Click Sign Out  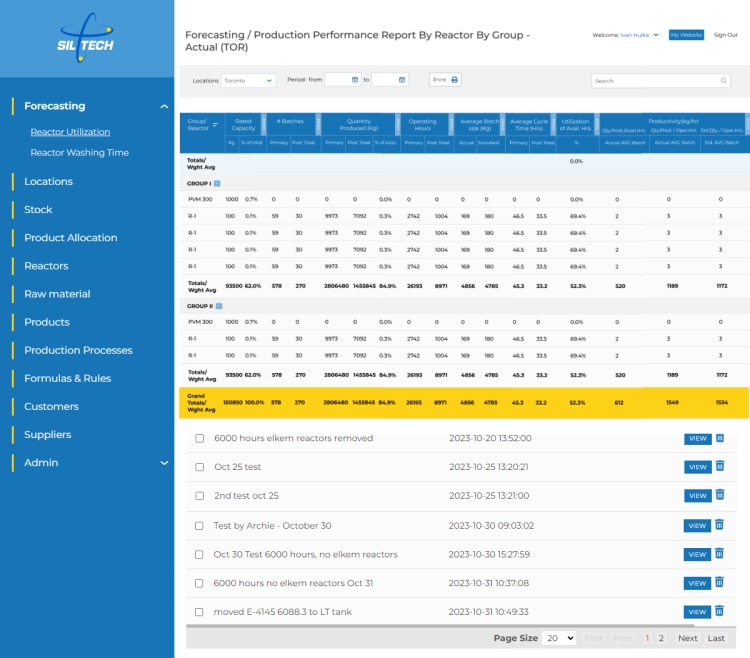[725, 35]
